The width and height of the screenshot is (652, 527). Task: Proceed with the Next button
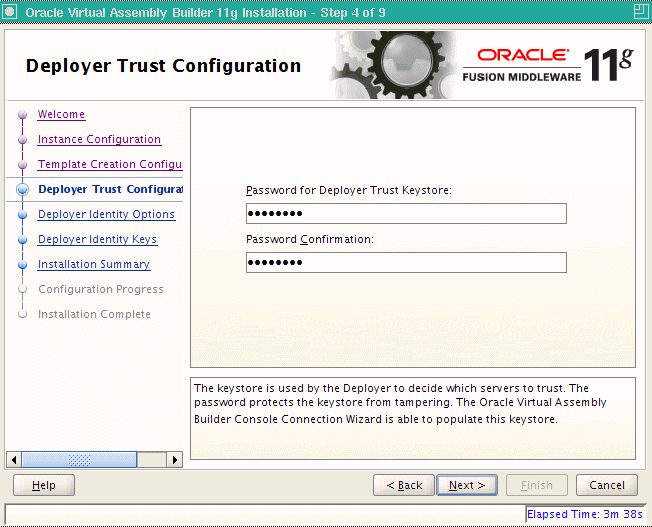click(467, 485)
